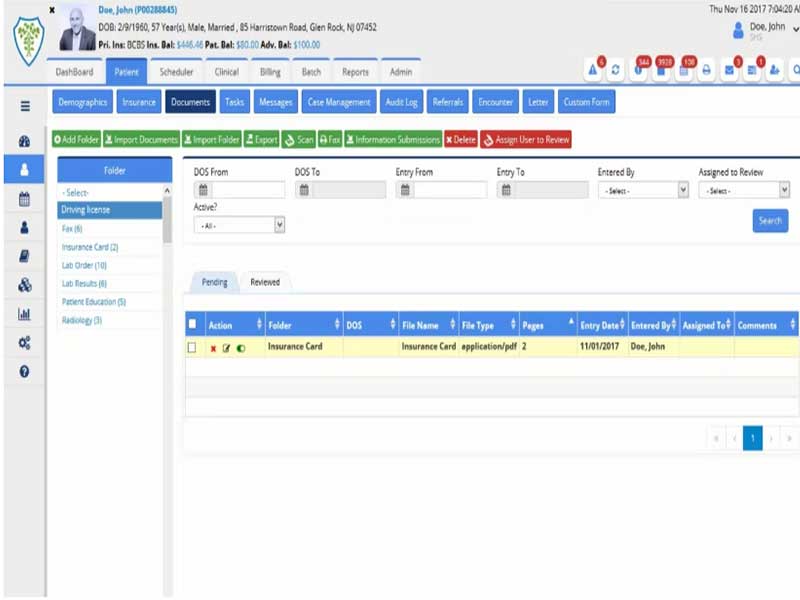This screenshot has height=600, width=800.
Task: Select the Patient Education (5) folder
Action: coord(94,302)
